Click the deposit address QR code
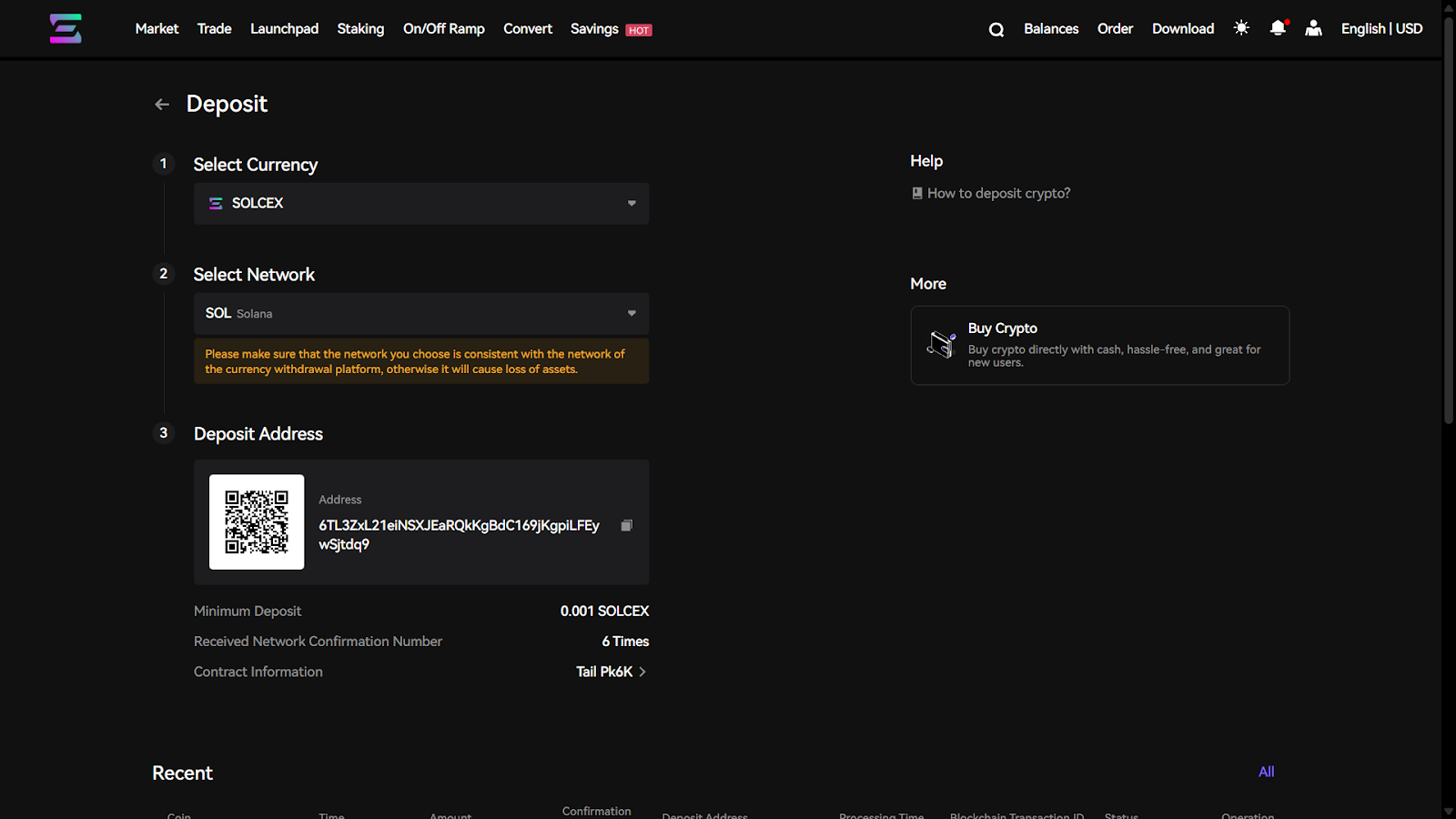The width and height of the screenshot is (1456, 819). coord(257,522)
